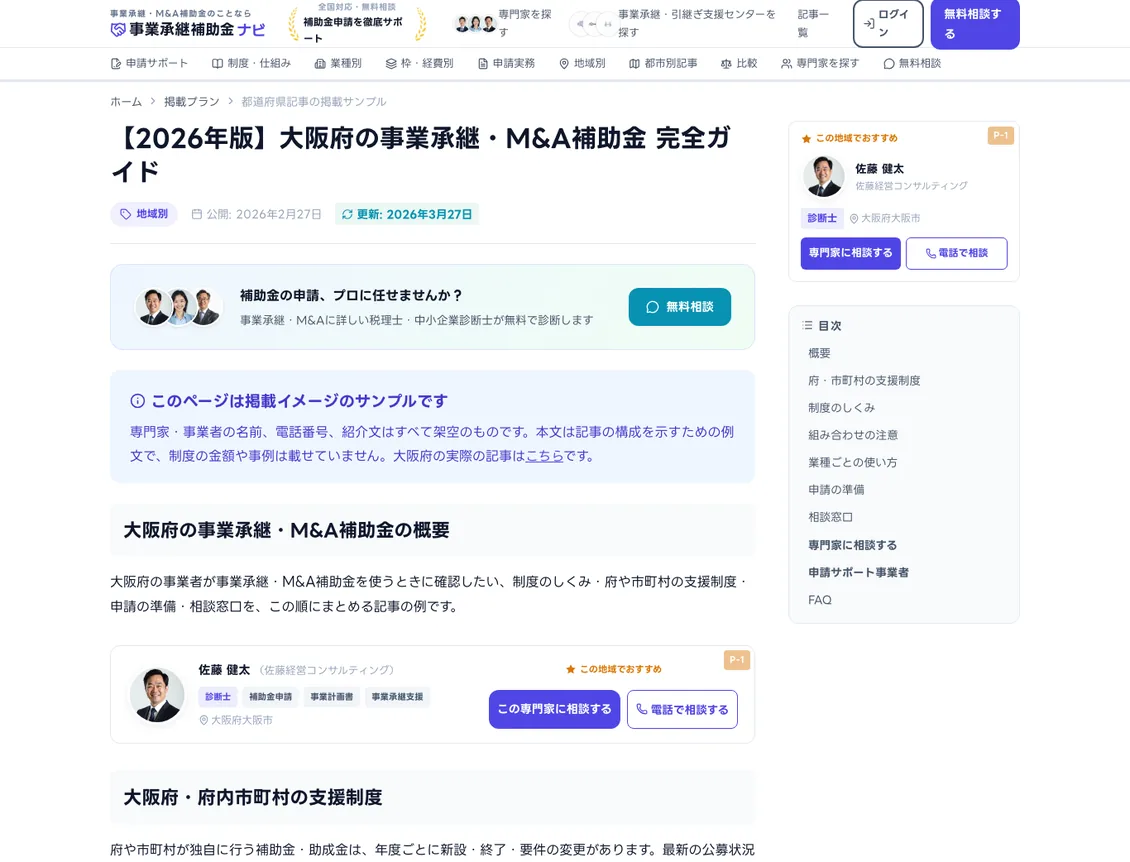Jump to 制度のしくみ in contents

pyautogui.click(x=841, y=408)
